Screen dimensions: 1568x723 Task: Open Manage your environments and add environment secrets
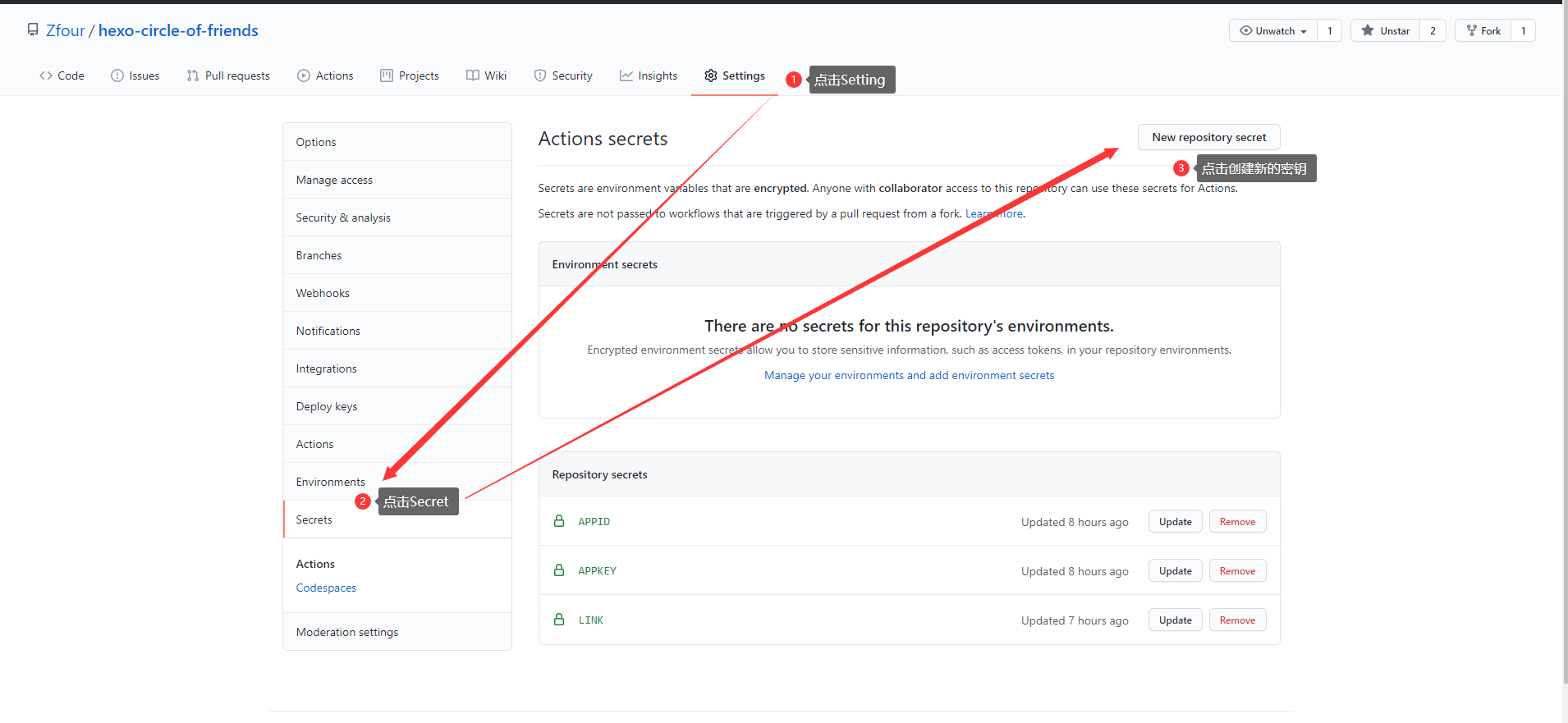(x=909, y=375)
